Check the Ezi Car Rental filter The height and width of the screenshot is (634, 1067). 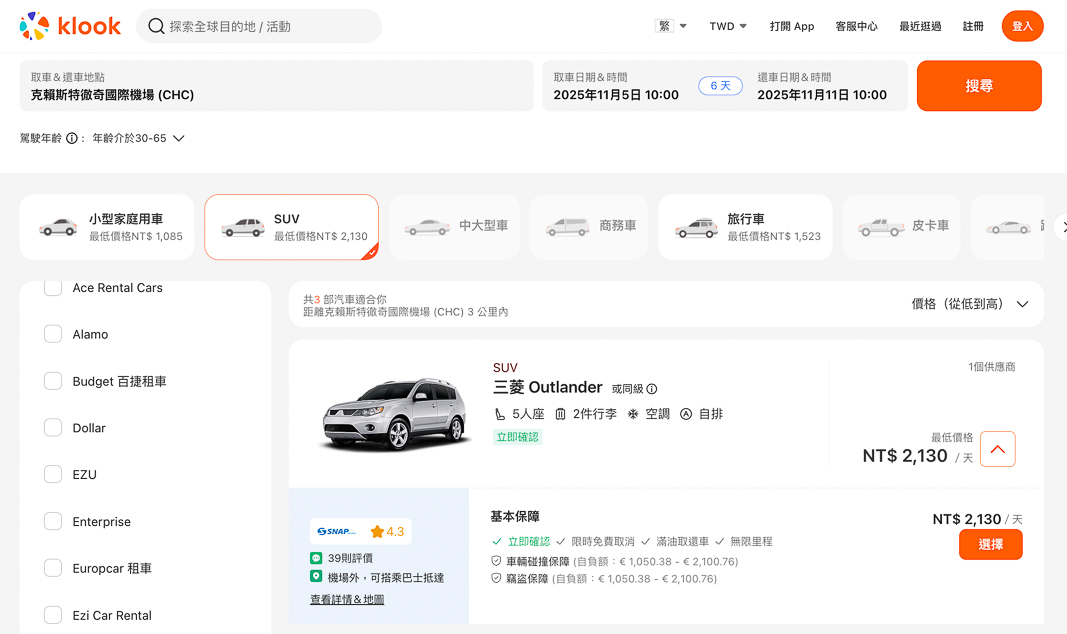53,615
